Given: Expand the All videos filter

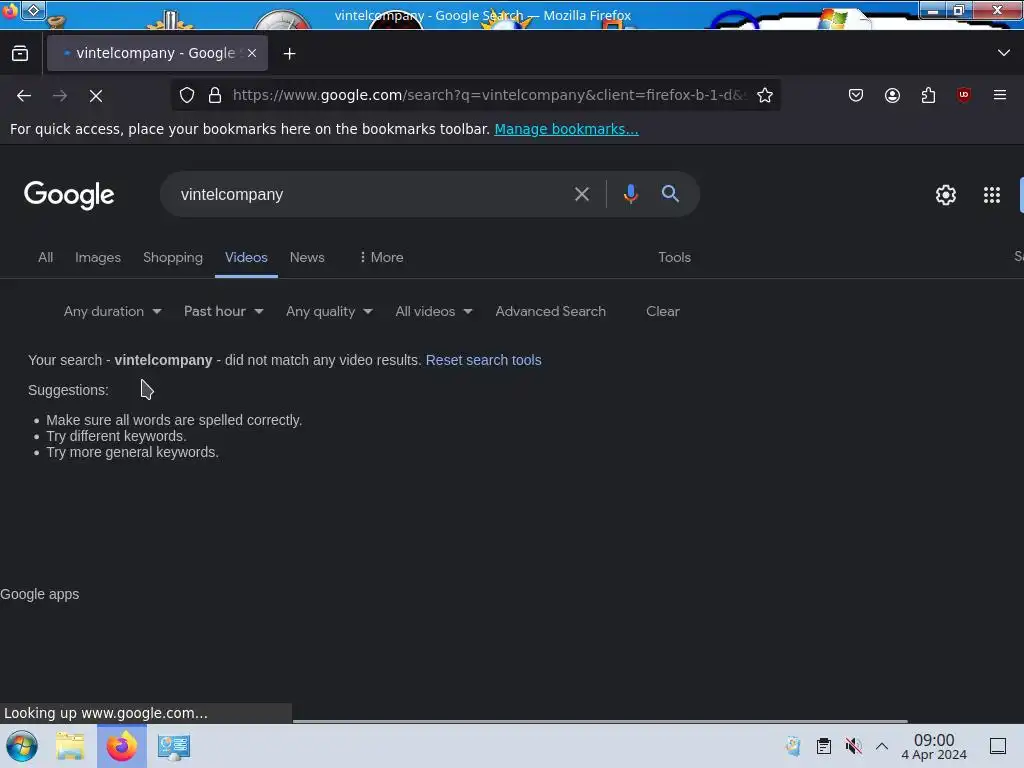Looking at the screenshot, I should coord(434,312).
